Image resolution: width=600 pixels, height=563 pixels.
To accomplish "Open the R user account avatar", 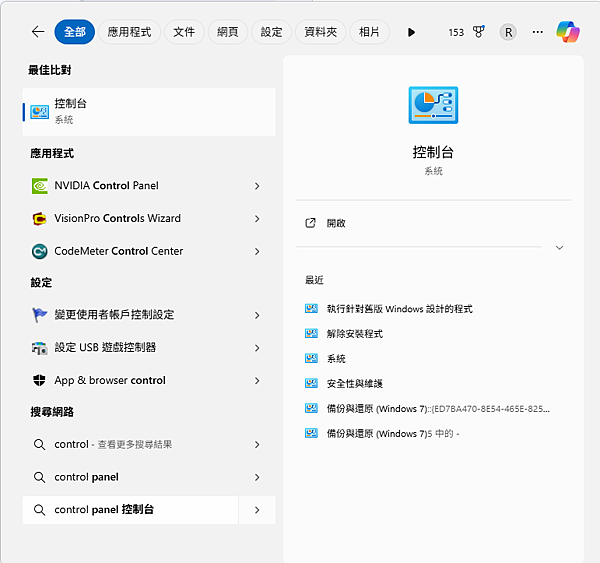I will (508, 32).
